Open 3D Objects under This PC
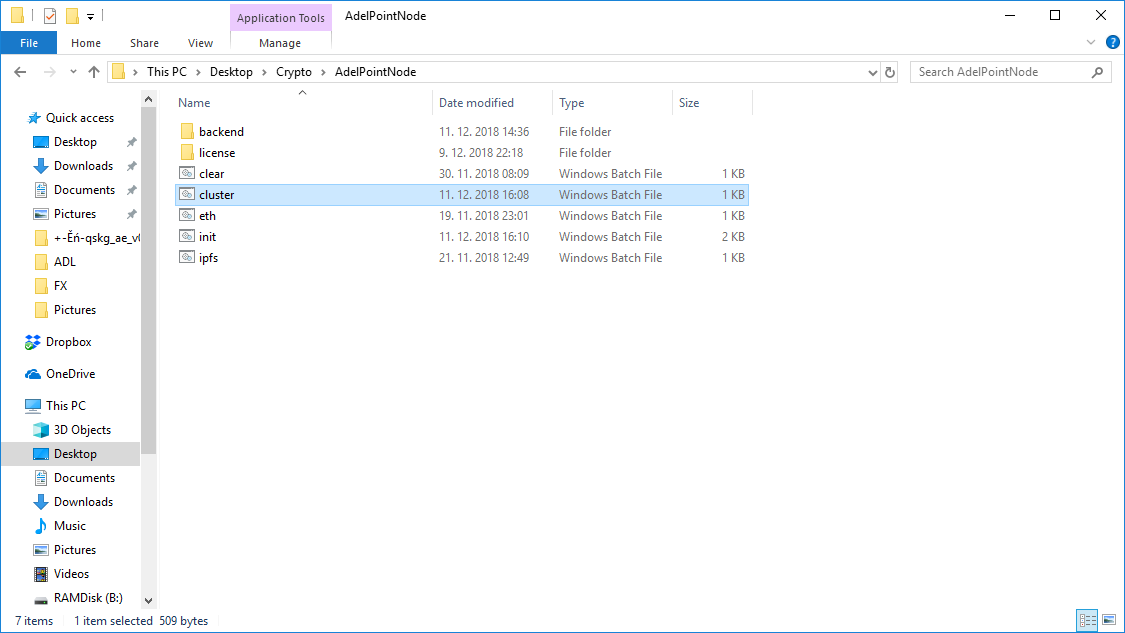The height and width of the screenshot is (633, 1125). (82, 430)
